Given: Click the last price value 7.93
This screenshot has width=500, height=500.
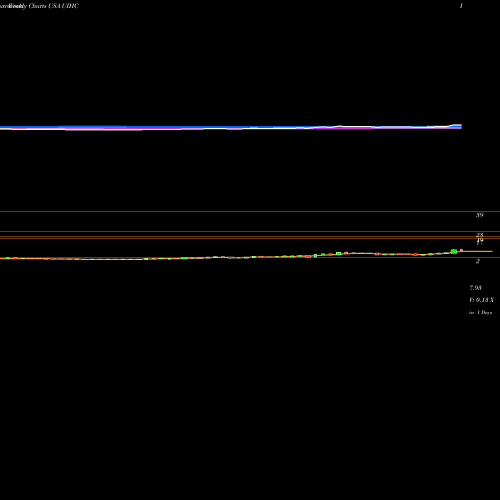Looking at the screenshot, I should pyautogui.click(x=475, y=288).
